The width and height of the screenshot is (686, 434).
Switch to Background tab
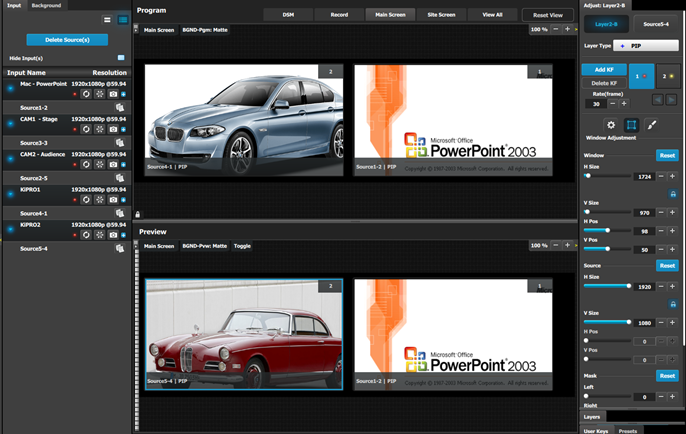pyautogui.click(x=46, y=5)
